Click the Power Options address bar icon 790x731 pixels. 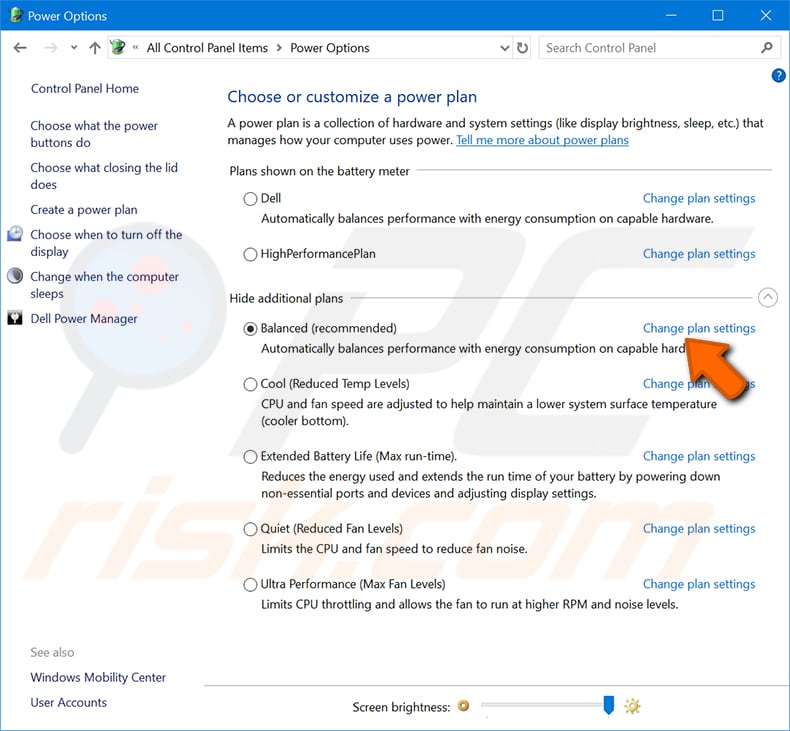click(x=118, y=47)
